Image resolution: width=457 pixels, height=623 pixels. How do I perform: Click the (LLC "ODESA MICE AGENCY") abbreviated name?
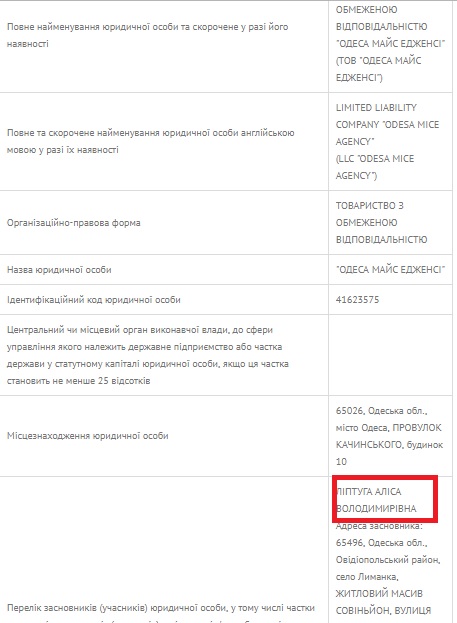(x=375, y=167)
